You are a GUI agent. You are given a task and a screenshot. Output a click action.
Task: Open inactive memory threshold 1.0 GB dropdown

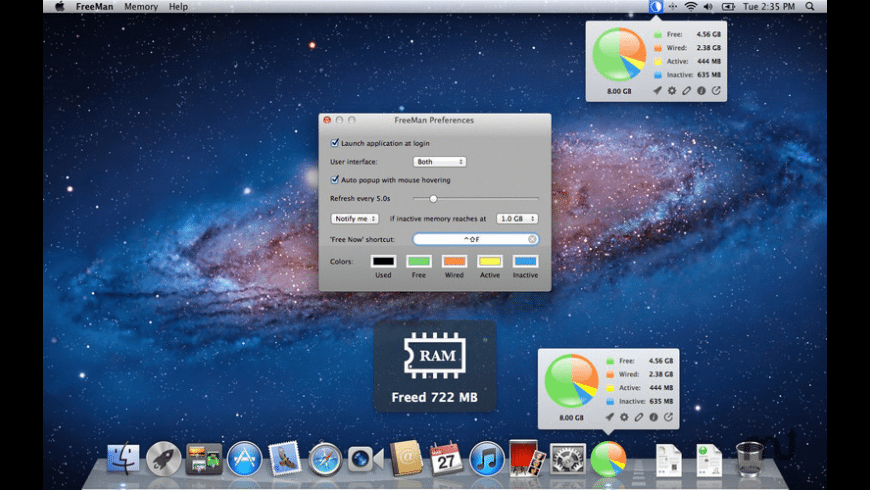(x=517, y=219)
